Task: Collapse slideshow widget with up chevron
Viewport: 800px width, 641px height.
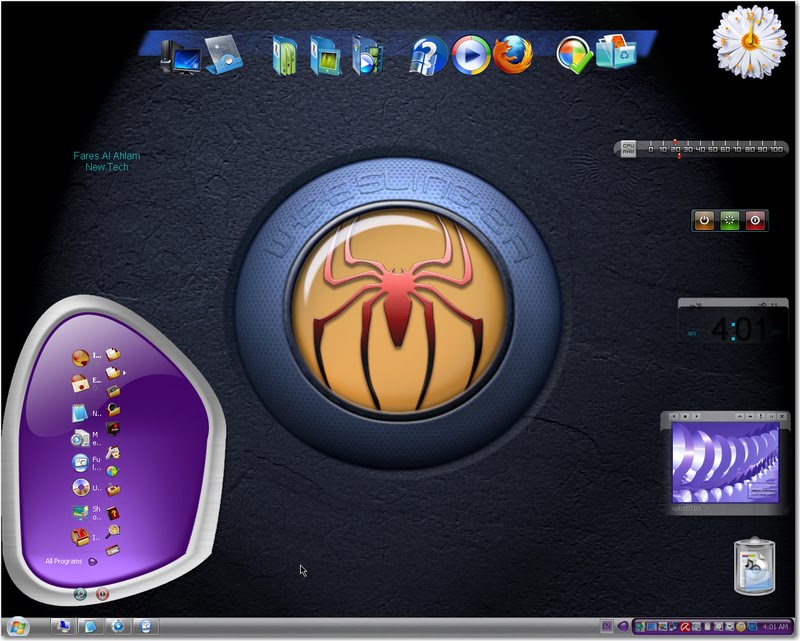Action: 739,416
